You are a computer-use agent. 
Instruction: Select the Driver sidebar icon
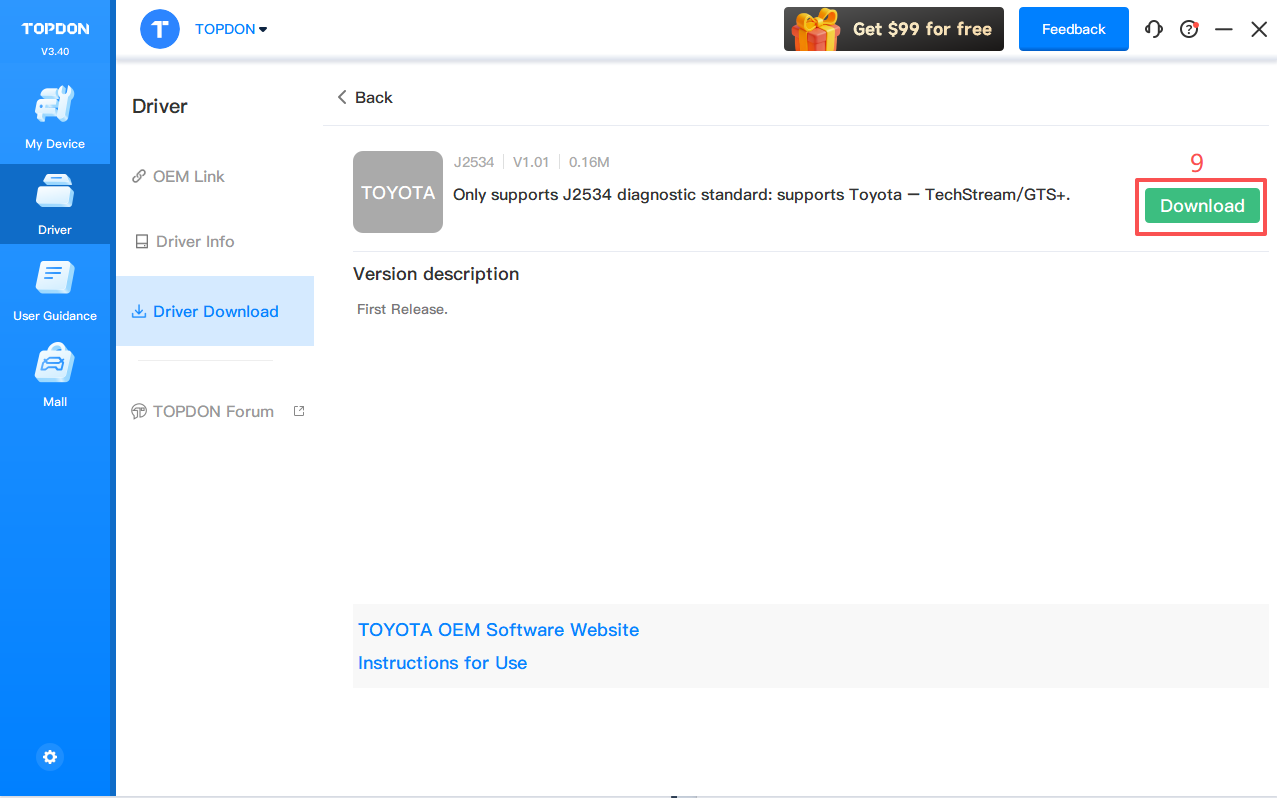(55, 194)
